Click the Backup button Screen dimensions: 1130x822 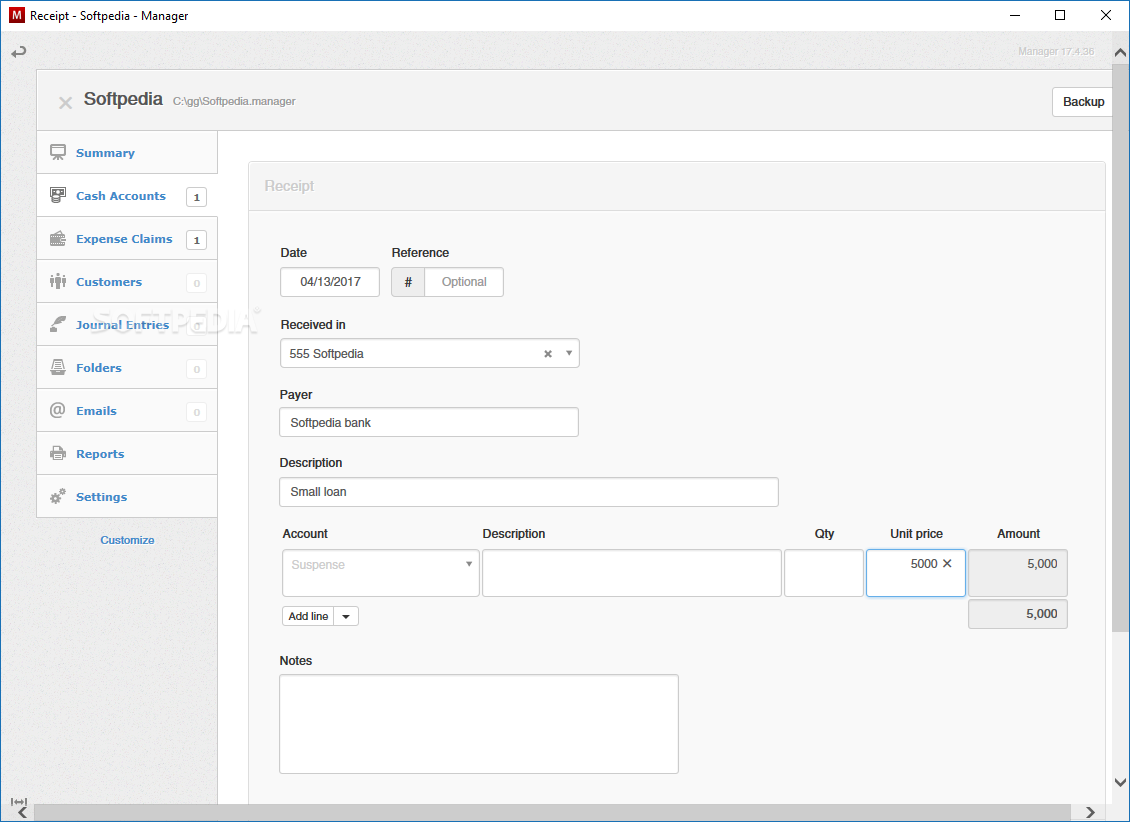(x=1083, y=102)
